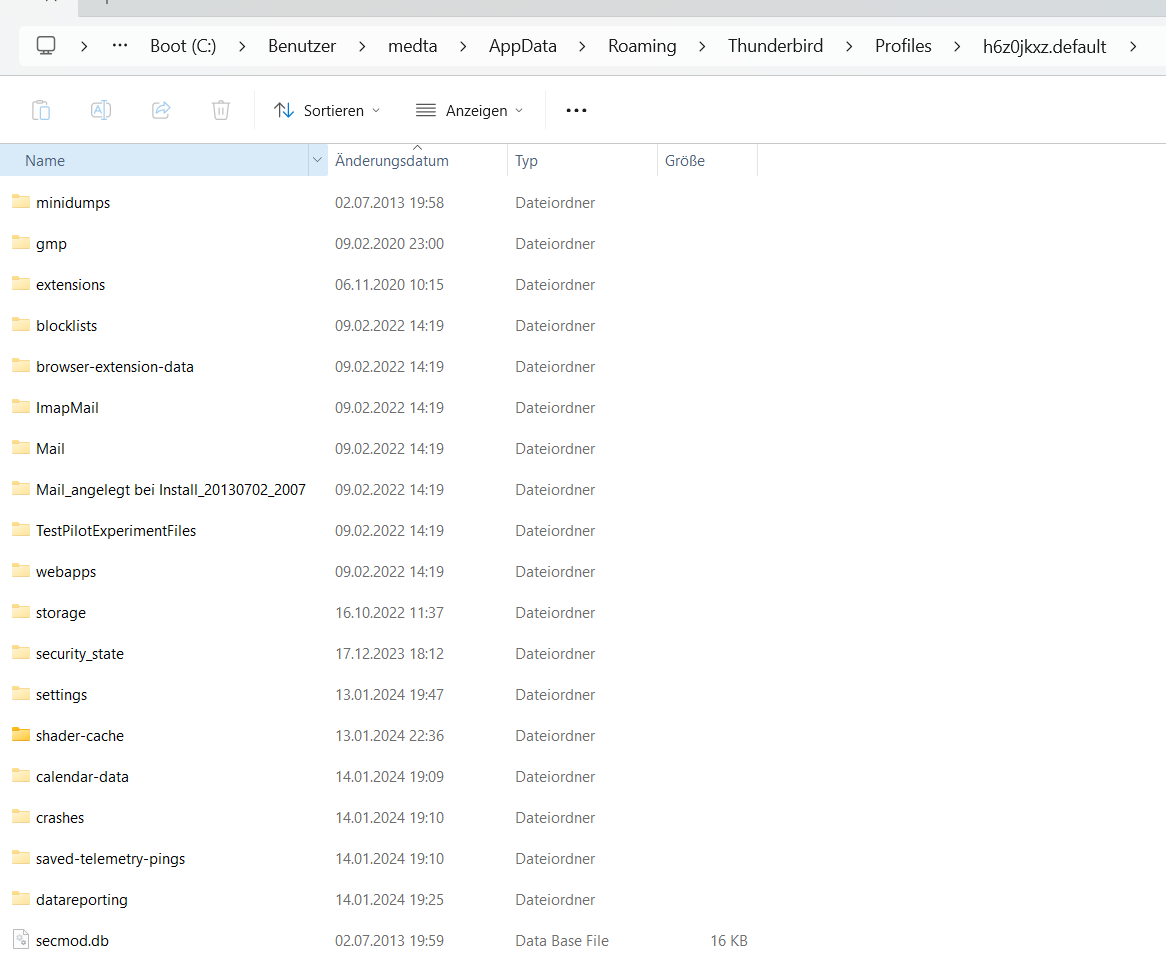Open the Sortieren dropdown menu
1166x974 pixels.
pyautogui.click(x=327, y=110)
